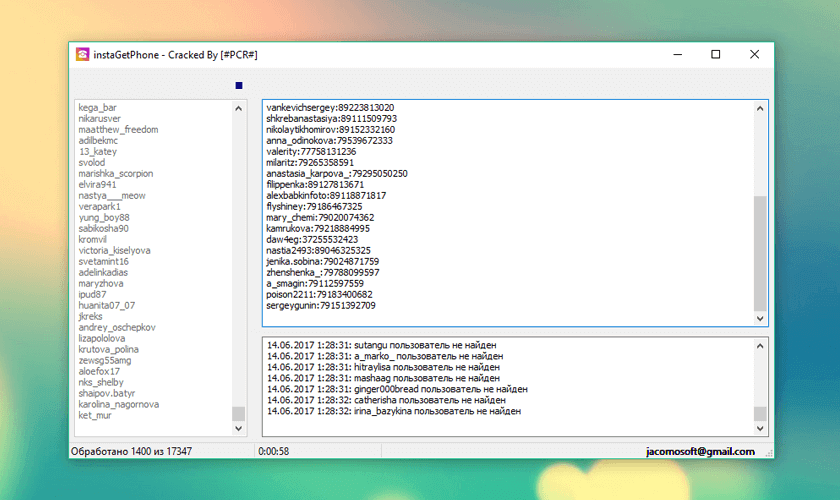Select ket_mur in username list
840x500 pixels.
(x=95, y=415)
